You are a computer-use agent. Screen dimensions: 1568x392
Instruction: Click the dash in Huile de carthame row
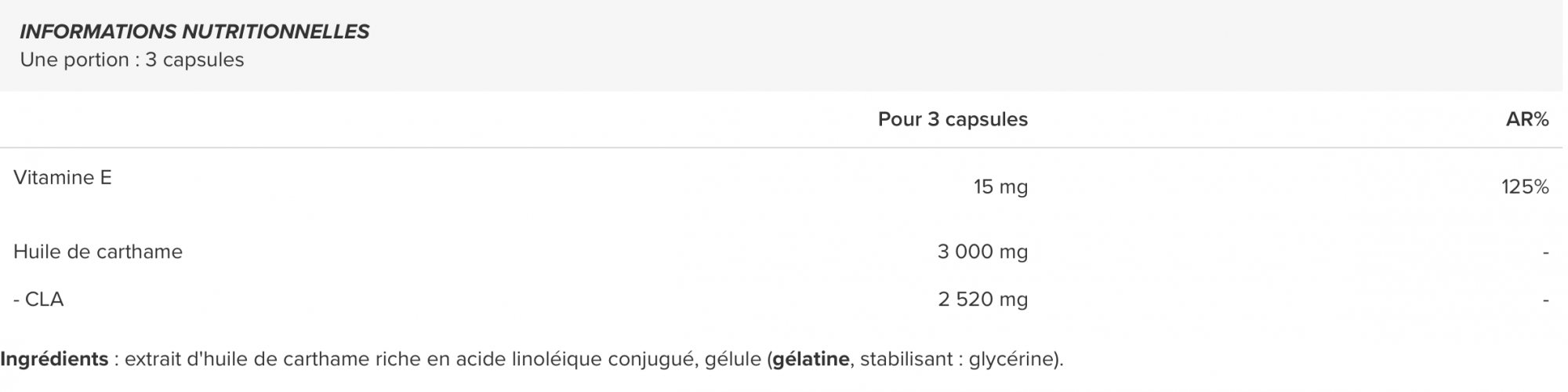[1545, 252]
